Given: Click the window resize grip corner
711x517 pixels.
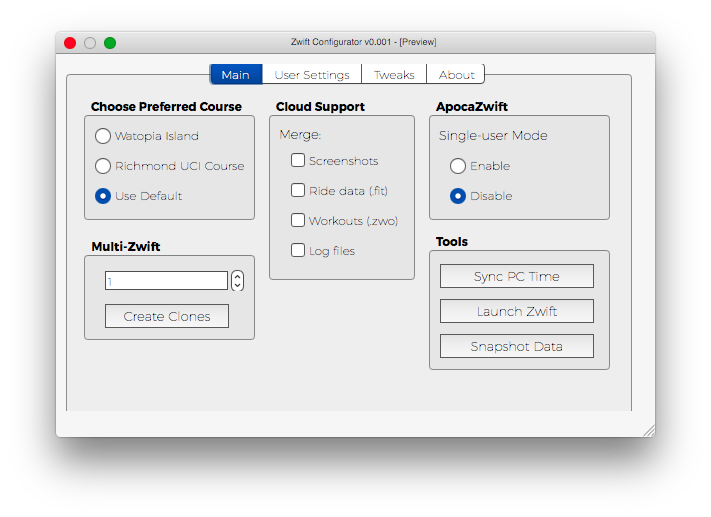Looking at the screenshot, I should tap(649, 431).
